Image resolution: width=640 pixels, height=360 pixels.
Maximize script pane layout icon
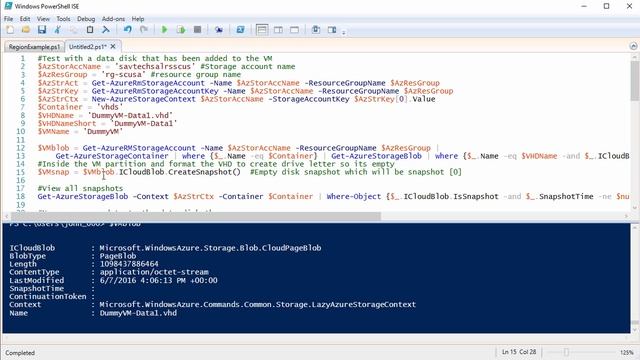[294, 30]
